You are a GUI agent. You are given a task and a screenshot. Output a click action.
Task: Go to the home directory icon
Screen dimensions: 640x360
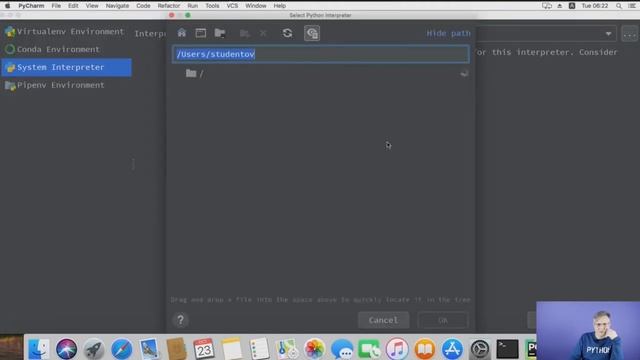pos(182,33)
